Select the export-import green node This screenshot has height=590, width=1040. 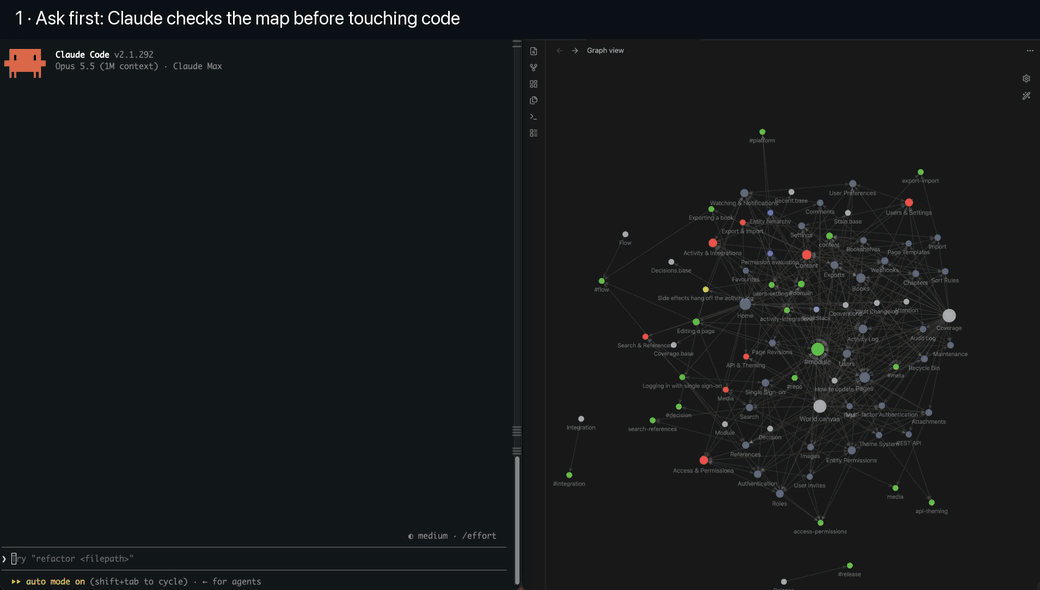921,172
